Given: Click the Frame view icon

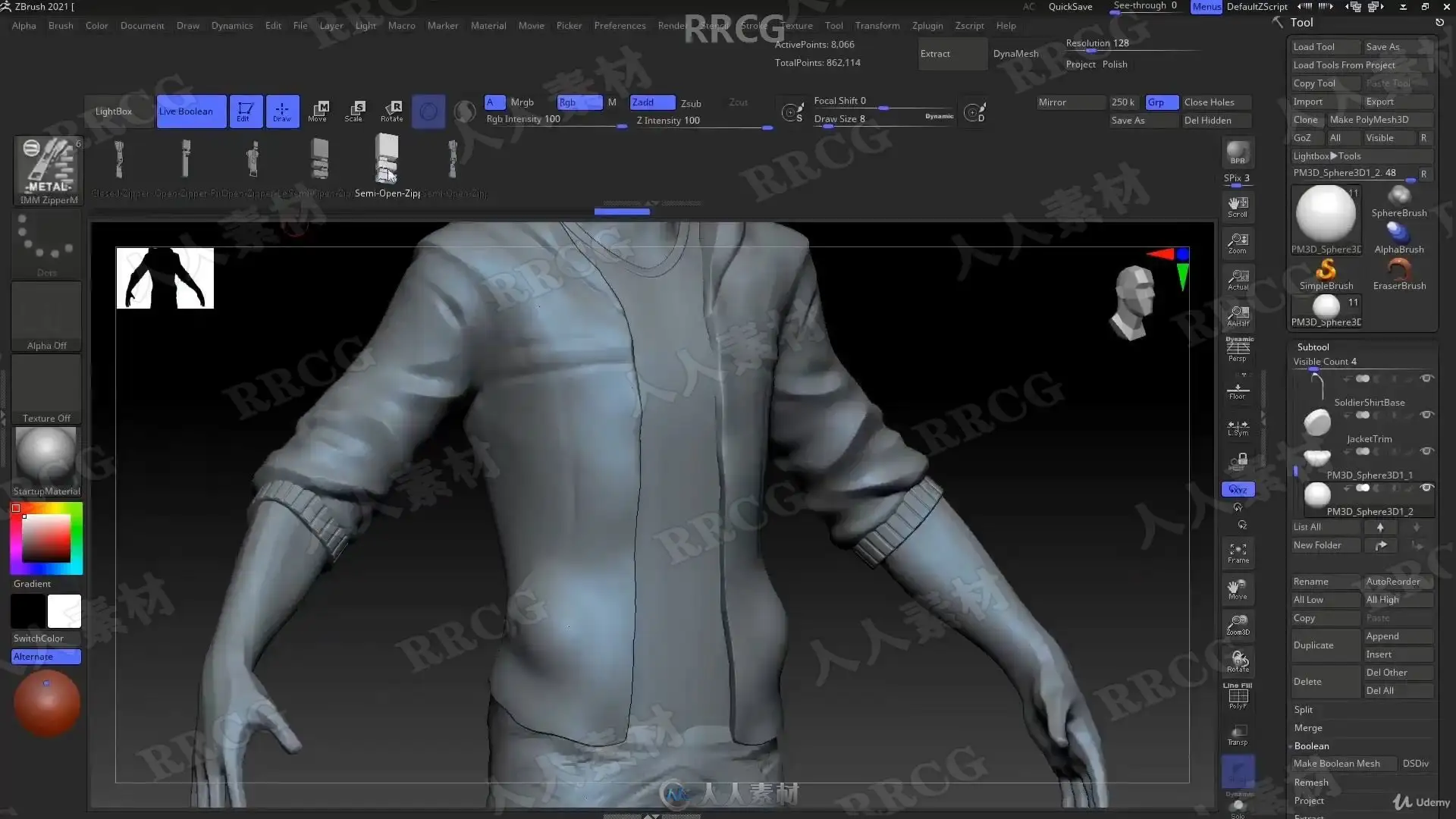Looking at the screenshot, I should click(x=1238, y=553).
